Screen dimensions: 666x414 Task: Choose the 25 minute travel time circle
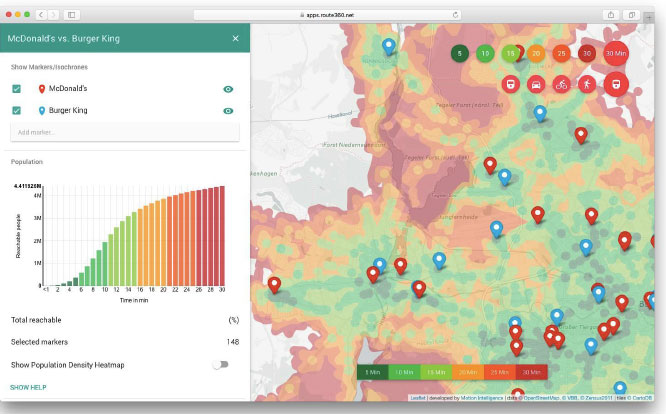[561, 53]
